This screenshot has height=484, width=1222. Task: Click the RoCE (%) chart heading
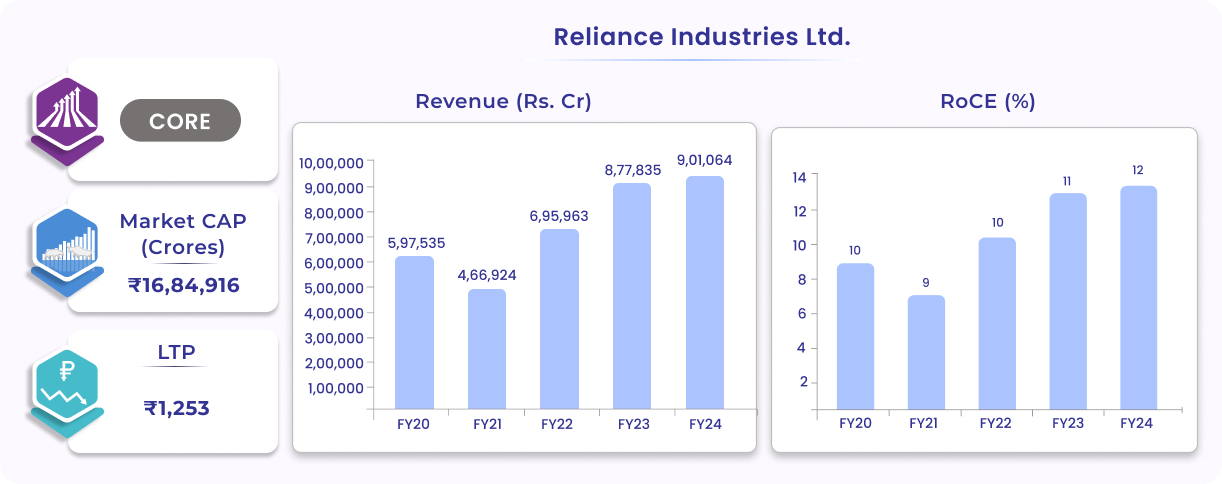coord(987,101)
